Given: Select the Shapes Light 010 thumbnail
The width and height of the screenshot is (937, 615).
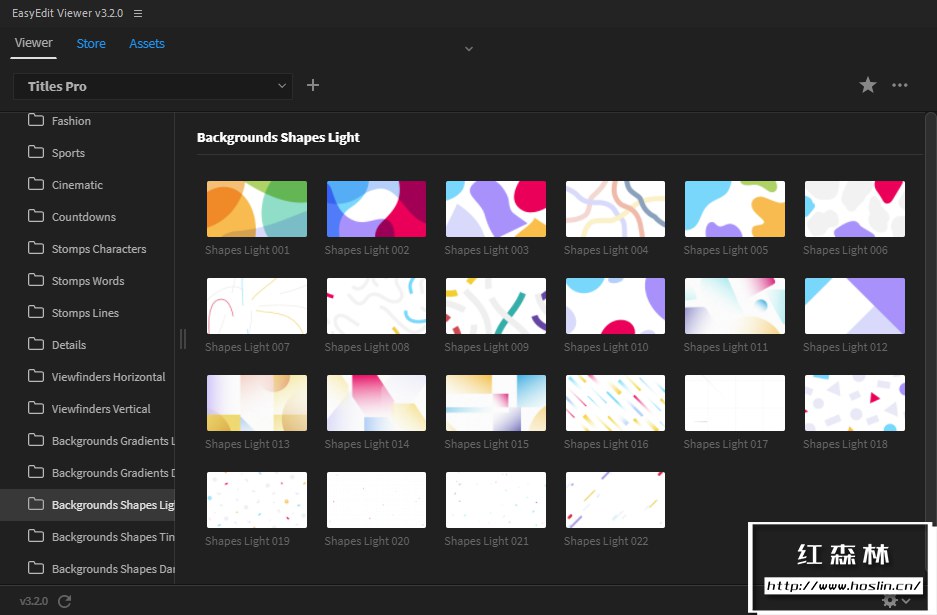Looking at the screenshot, I should [x=616, y=306].
